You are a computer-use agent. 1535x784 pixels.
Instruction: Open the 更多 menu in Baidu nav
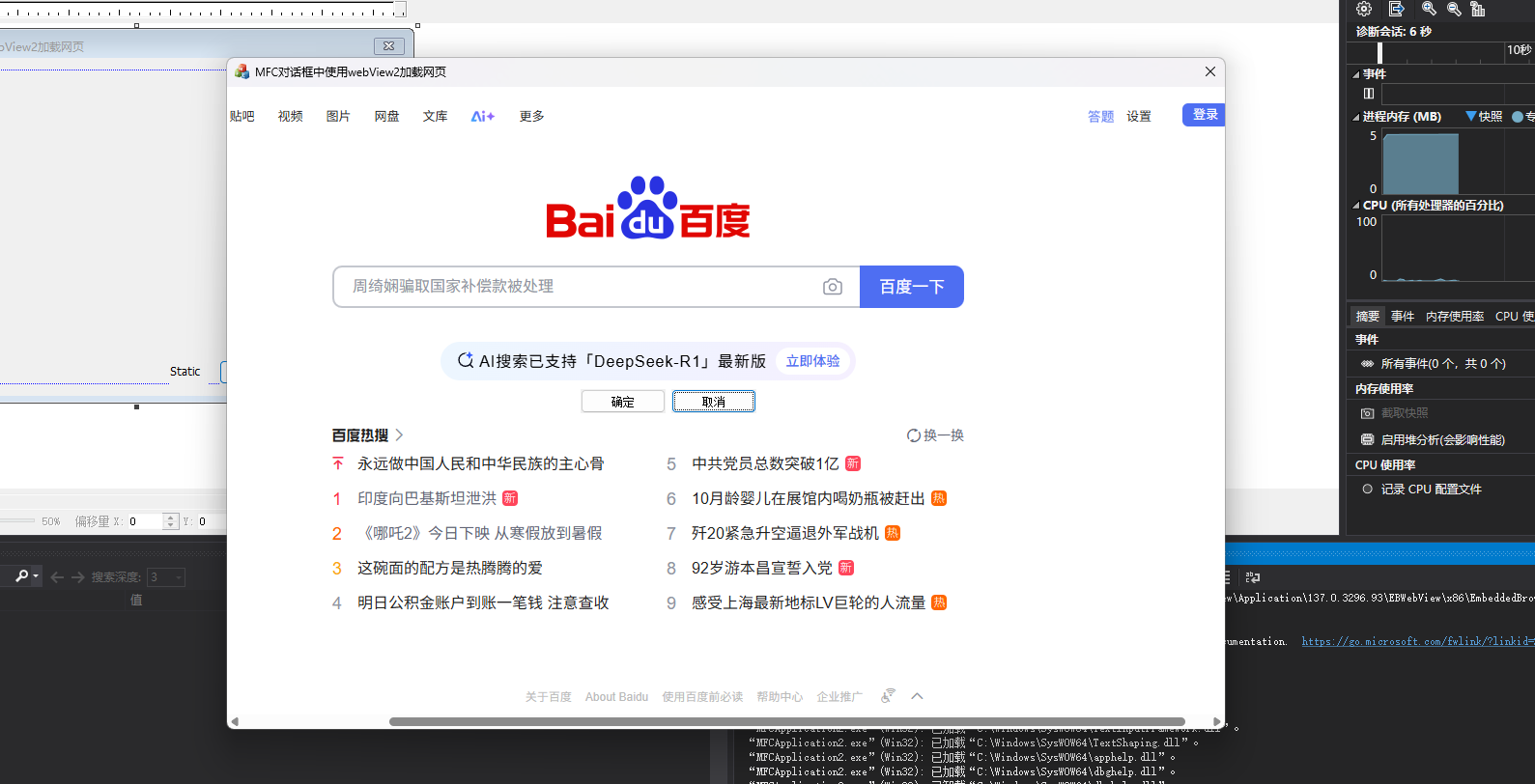click(532, 116)
